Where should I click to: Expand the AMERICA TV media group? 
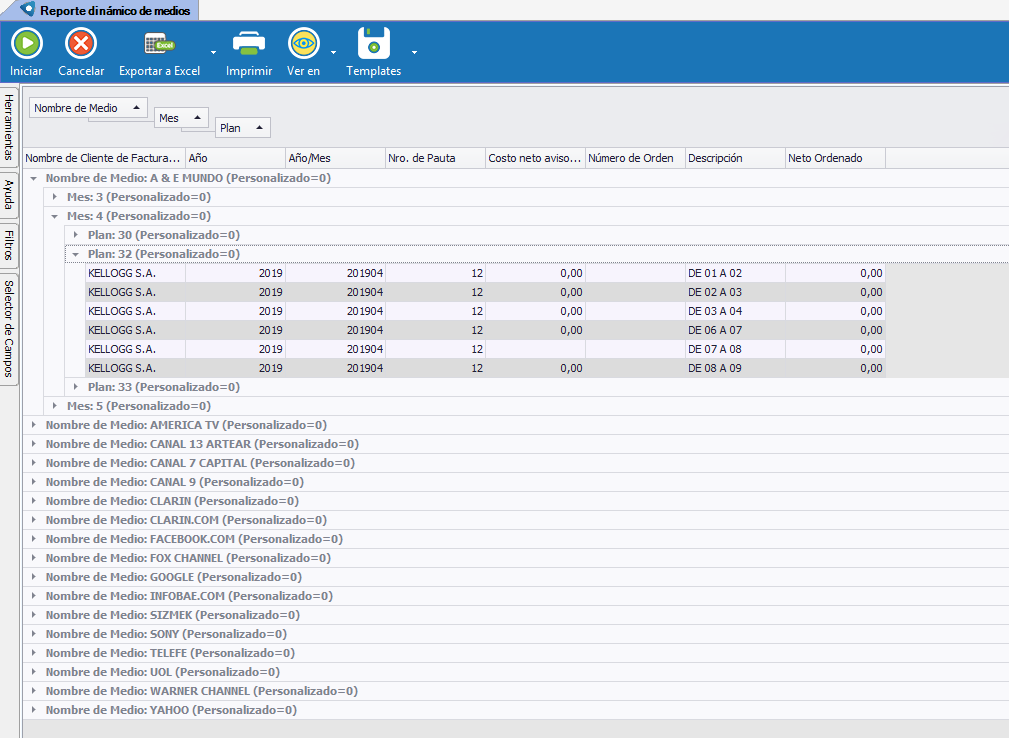35,425
